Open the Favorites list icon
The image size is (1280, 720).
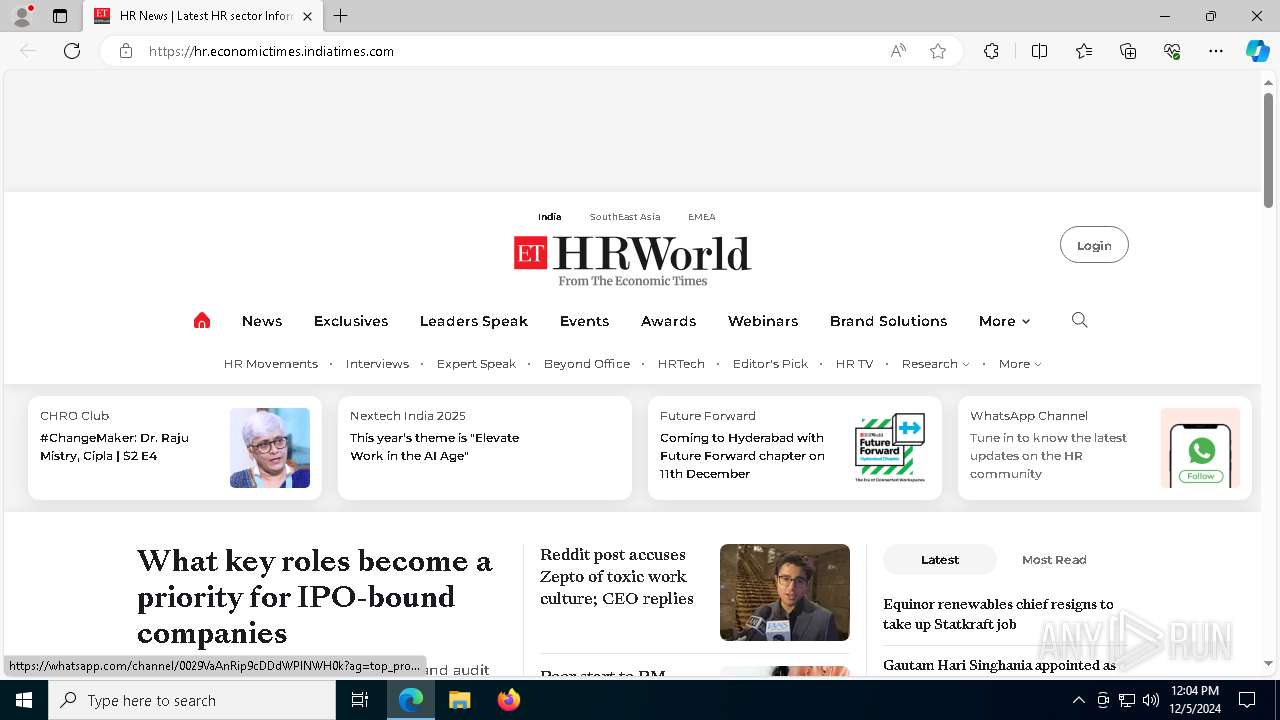tap(1084, 51)
